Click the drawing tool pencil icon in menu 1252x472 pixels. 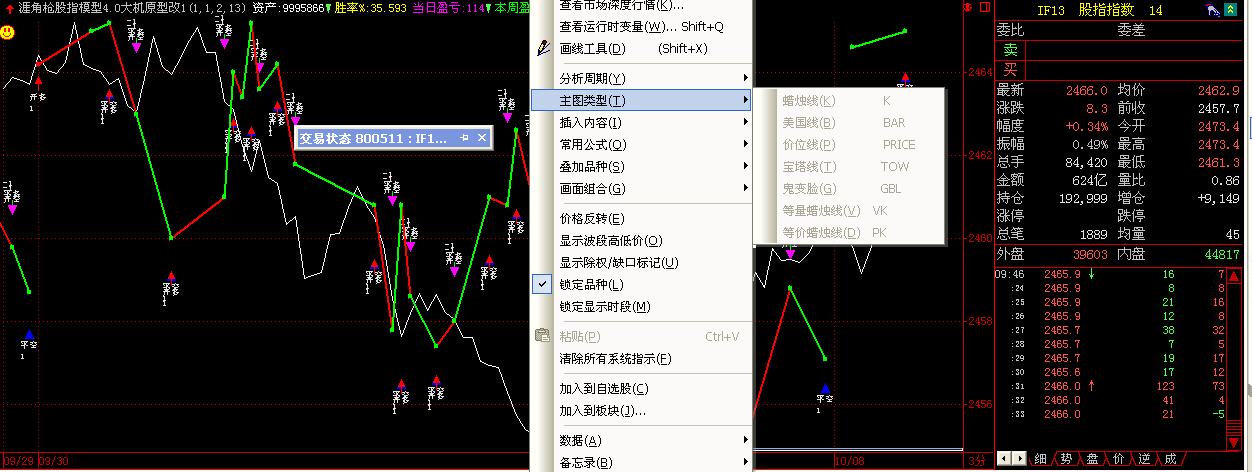tap(543, 47)
